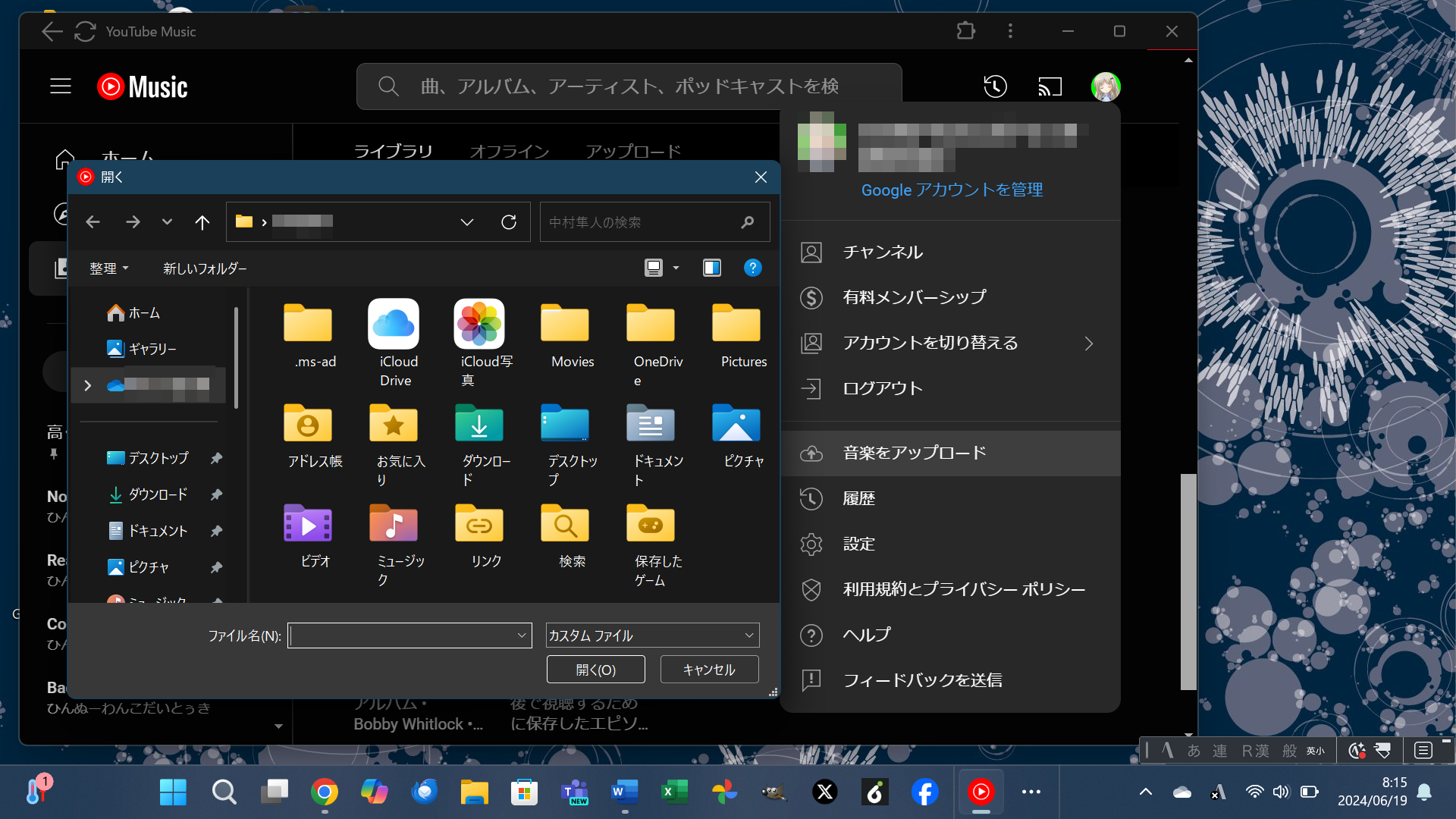
Task: Click the profile avatar in header
Action: [x=1106, y=86]
